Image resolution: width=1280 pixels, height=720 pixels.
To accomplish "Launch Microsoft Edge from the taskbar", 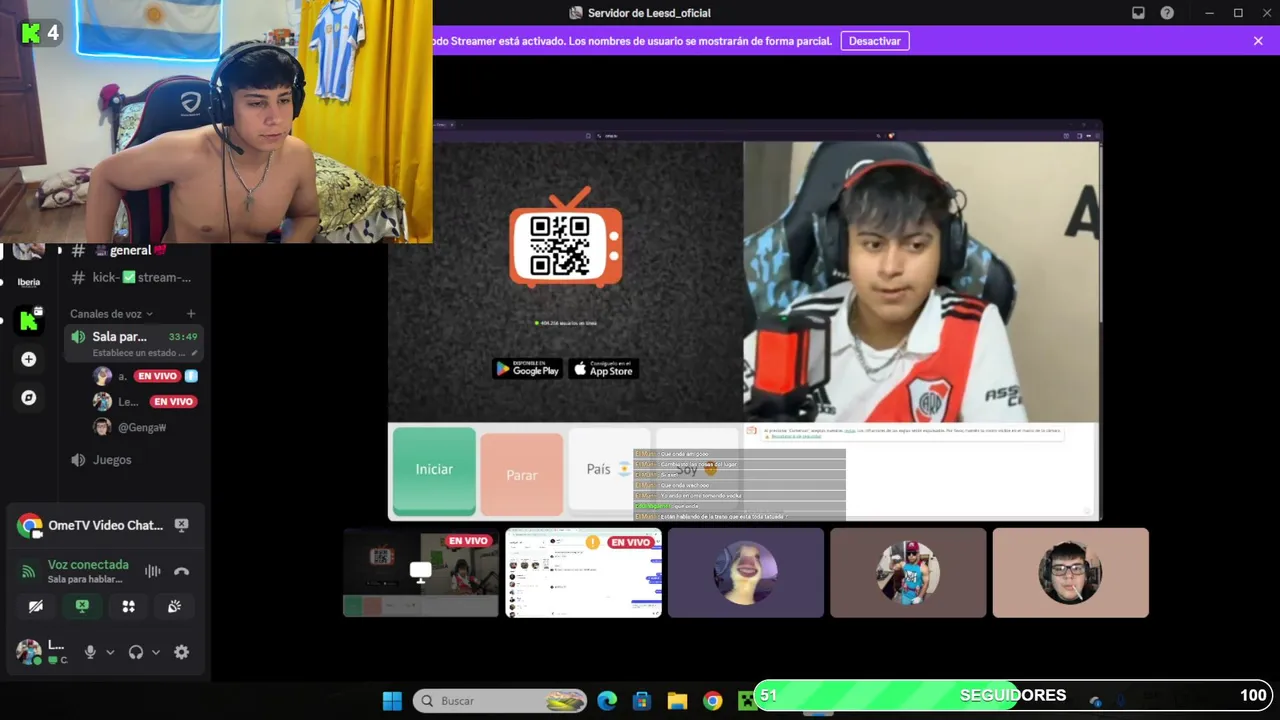I will click(x=607, y=701).
